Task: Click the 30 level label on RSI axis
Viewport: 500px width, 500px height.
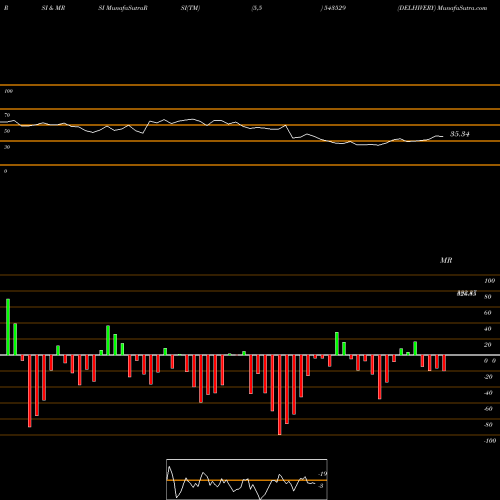Action: (x=7, y=147)
